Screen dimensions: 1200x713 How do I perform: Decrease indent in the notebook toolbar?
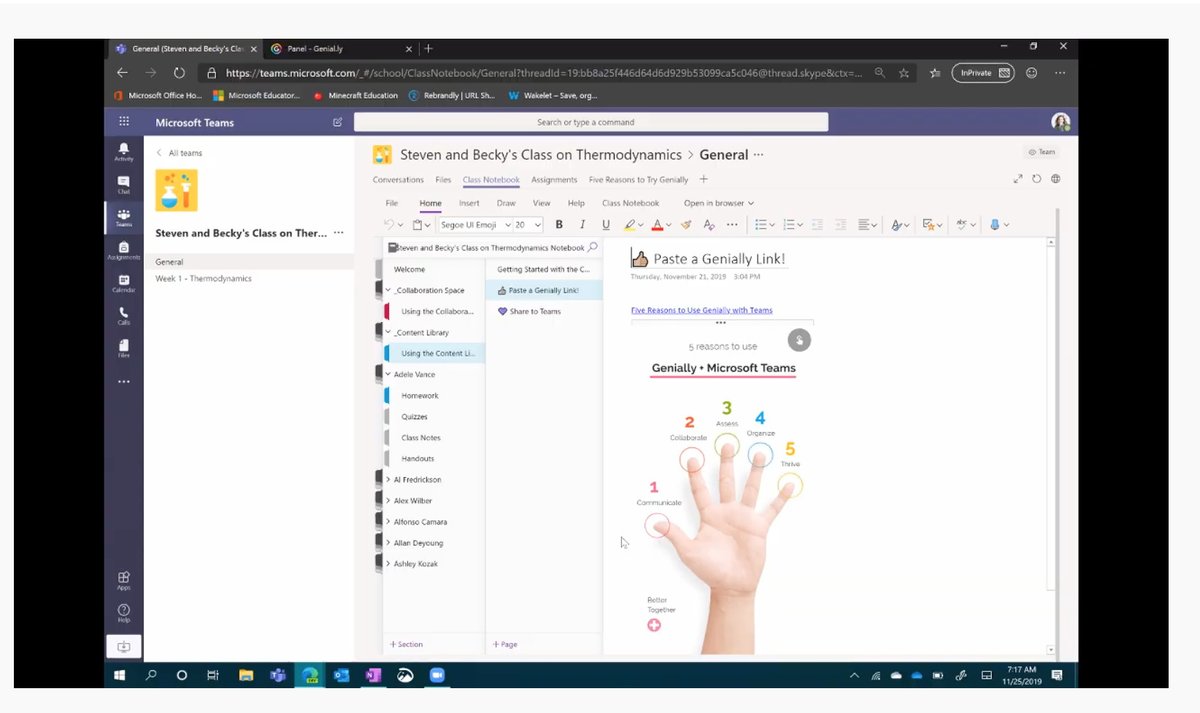coord(817,225)
